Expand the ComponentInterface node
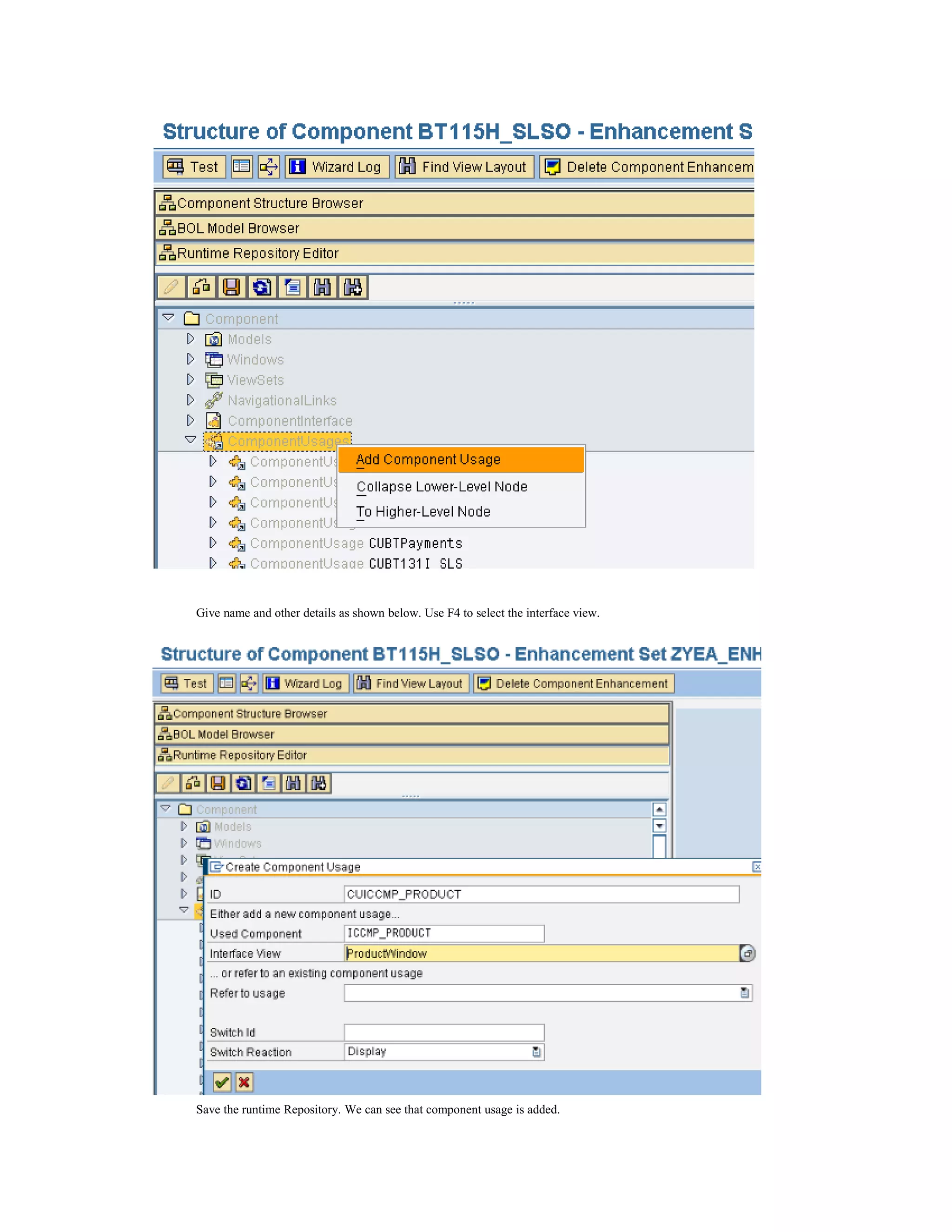Viewport: 952px width, 1232px height. [x=190, y=420]
